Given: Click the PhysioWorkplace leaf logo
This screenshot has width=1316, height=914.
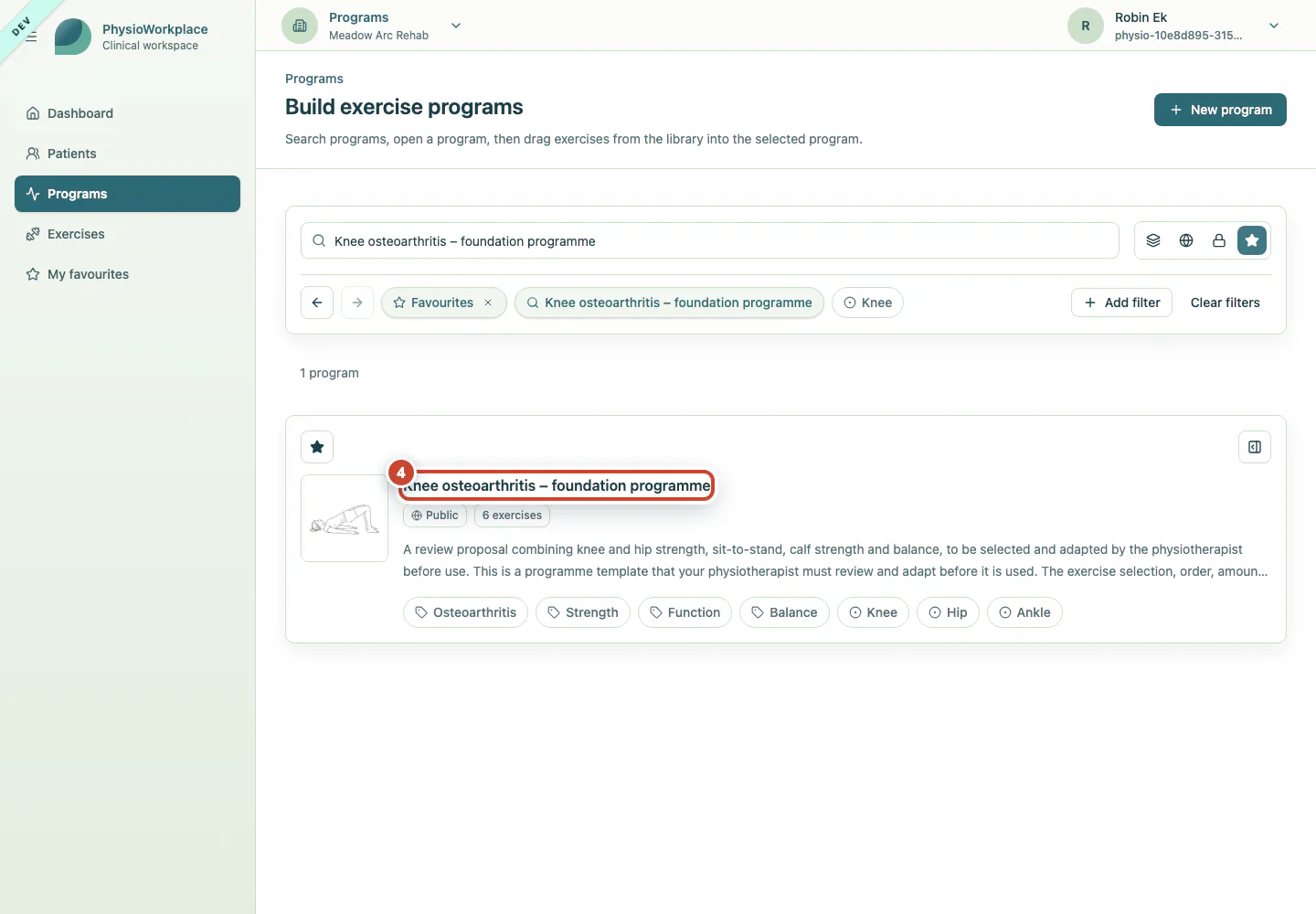Looking at the screenshot, I should [73, 37].
